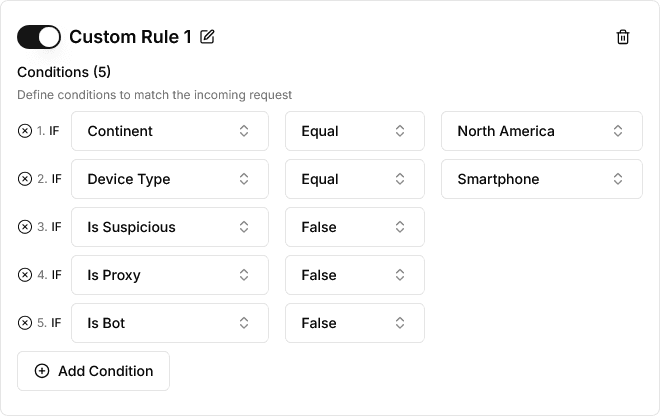Remove condition 3 with its X icon
The width and height of the screenshot is (660, 416).
25,227
